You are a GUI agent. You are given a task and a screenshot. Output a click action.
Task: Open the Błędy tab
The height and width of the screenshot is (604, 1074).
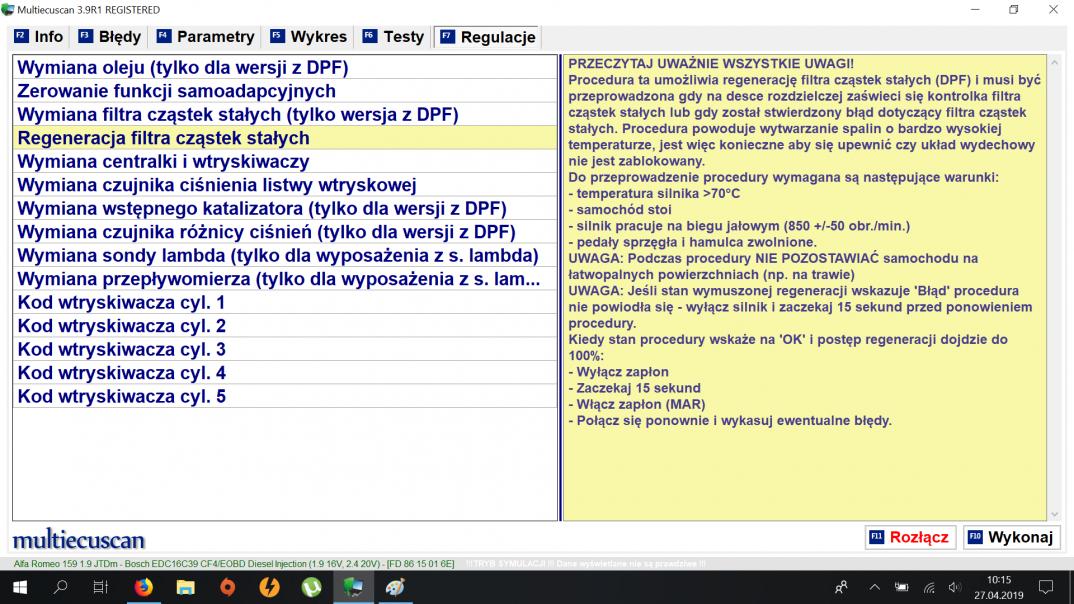(110, 37)
